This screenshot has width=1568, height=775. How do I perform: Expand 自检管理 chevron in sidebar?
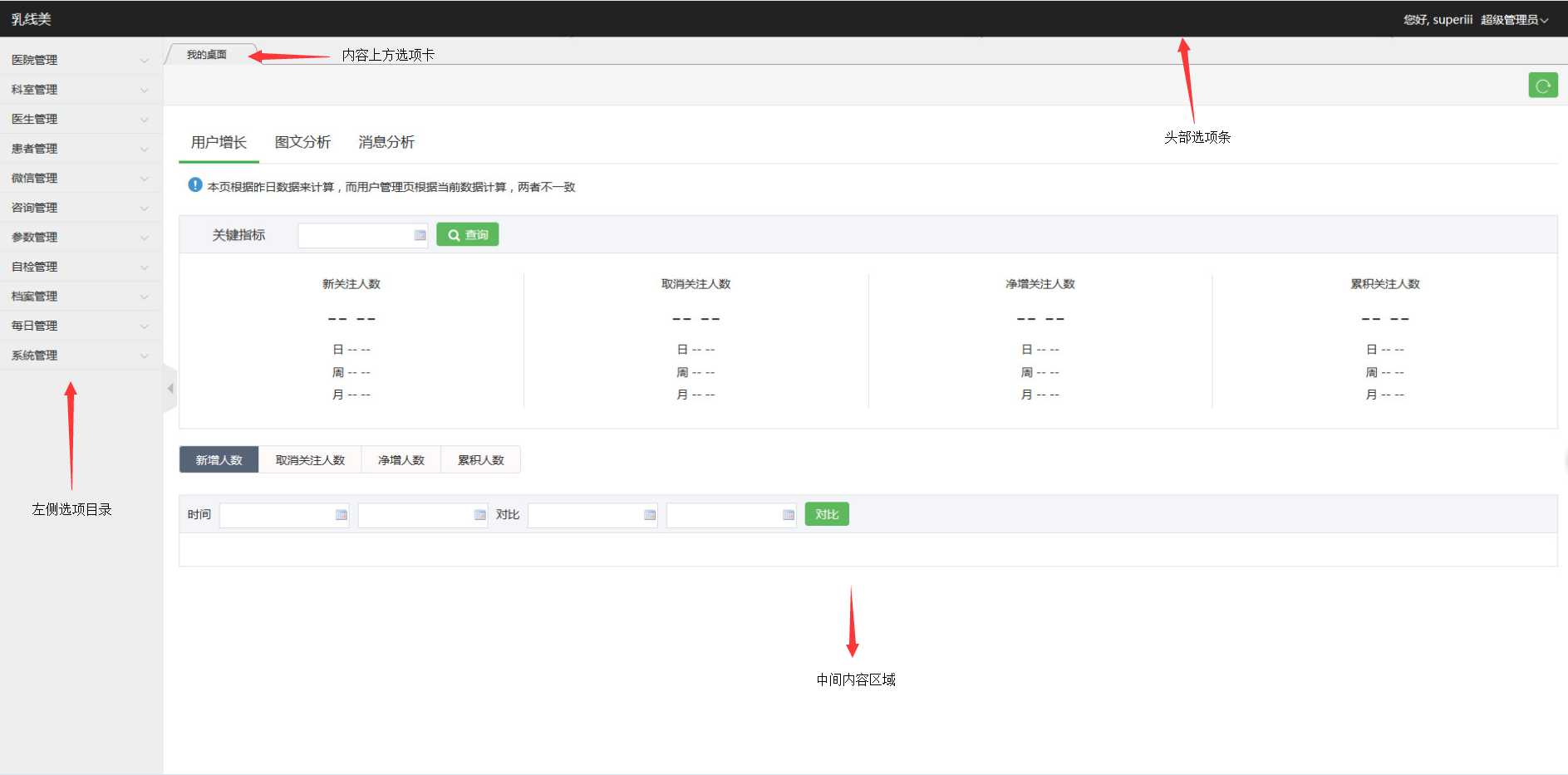coord(145,267)
